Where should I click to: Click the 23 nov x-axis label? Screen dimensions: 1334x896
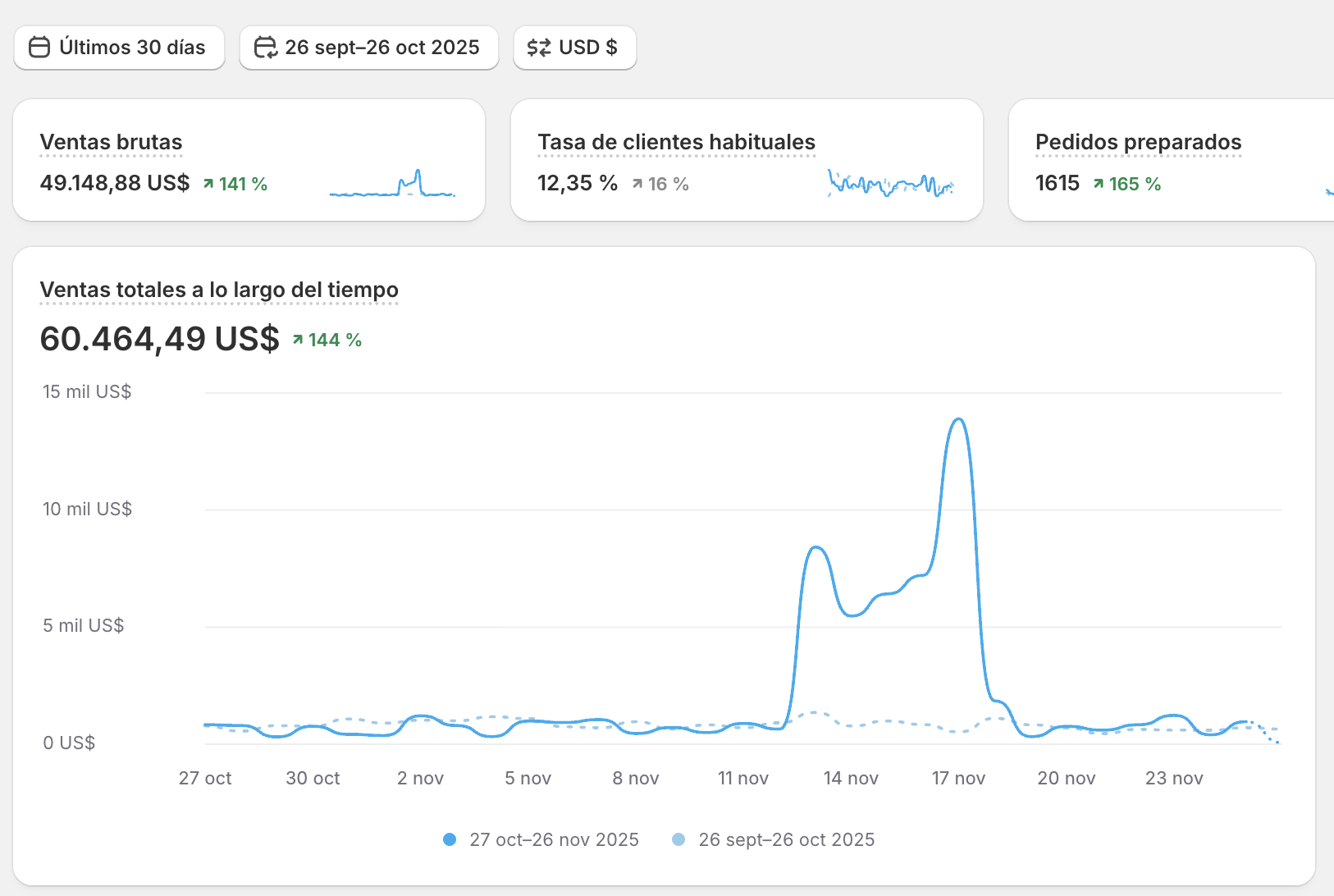point(1174,778)
